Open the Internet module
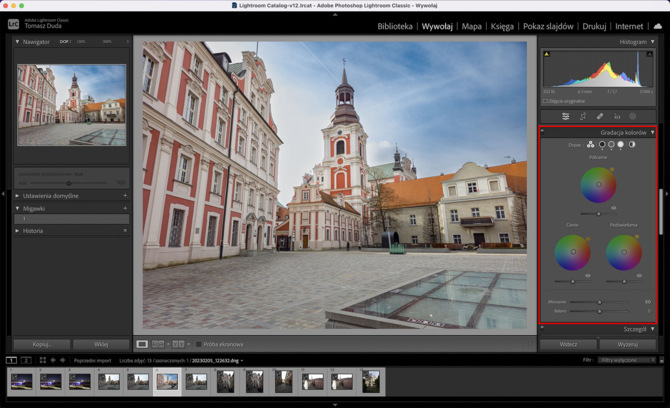 click(x=629, y=26)
